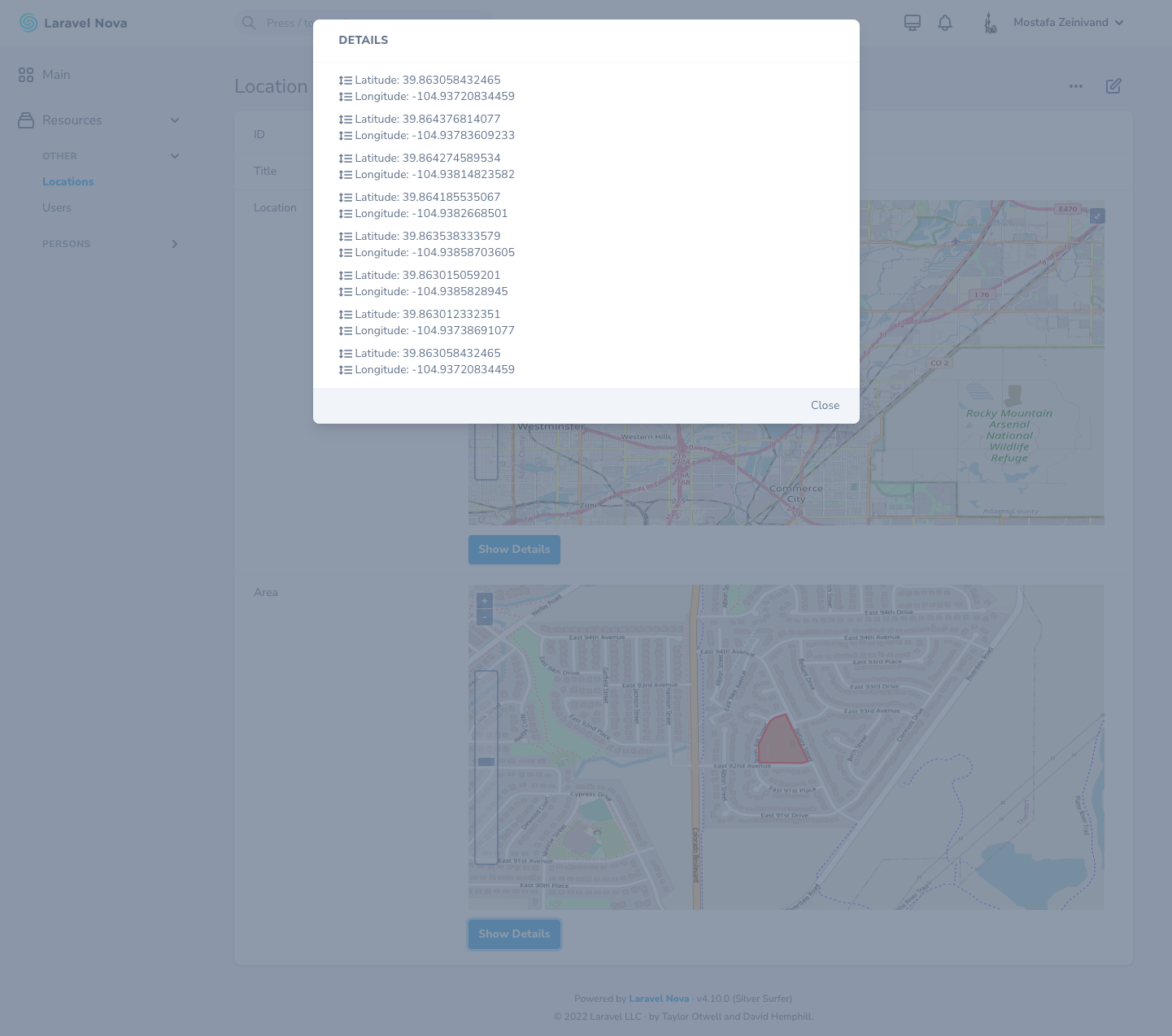Toggle fullscreen on the Location map

click(x=1097, y=215)
